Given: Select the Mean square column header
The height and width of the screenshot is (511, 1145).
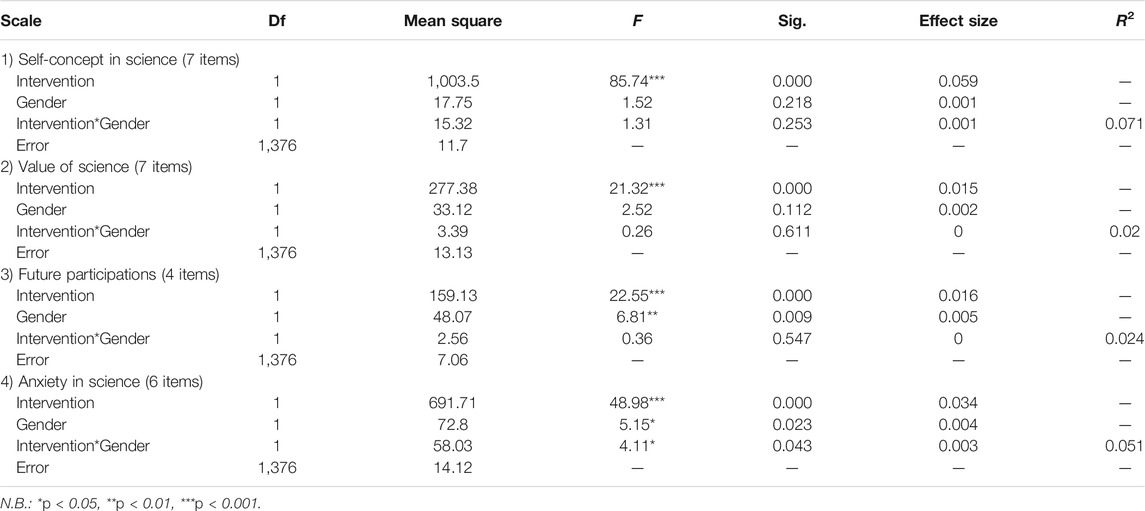Looking at the screenshot, I should click(x=453, y=22).
